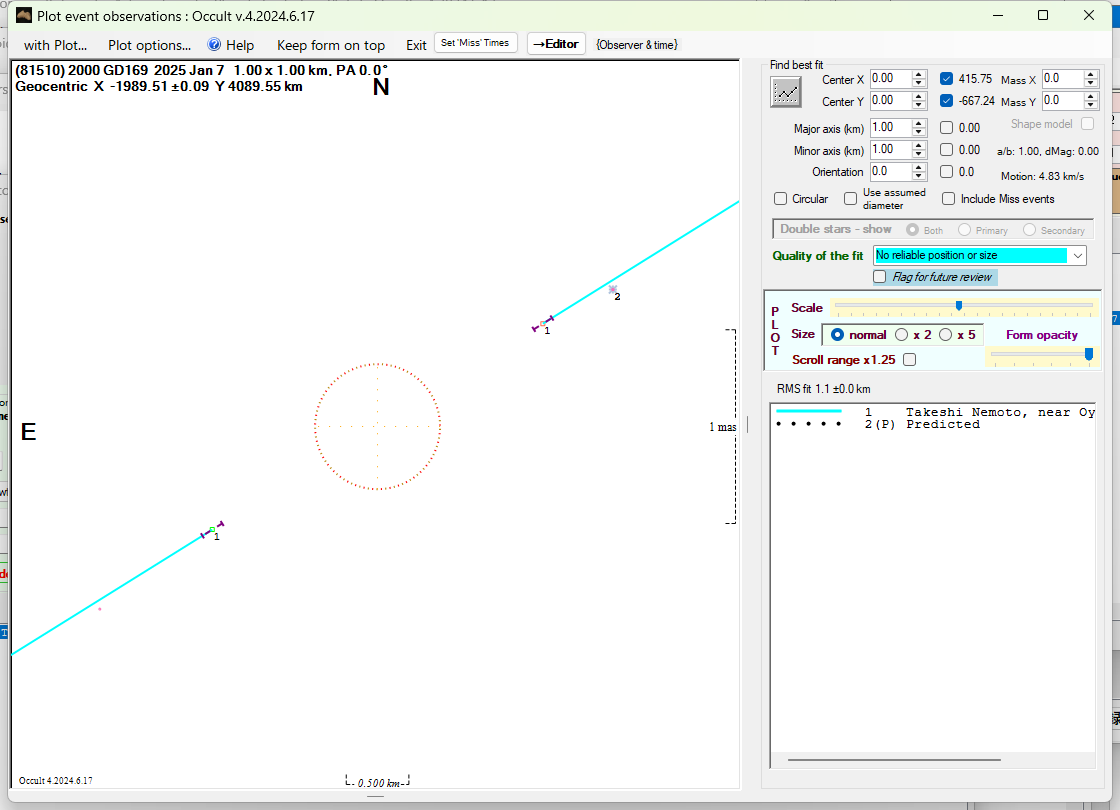Screen dimensions: 1120x810
Task: Click the Center Y input field
Action: tap(889, 101)
